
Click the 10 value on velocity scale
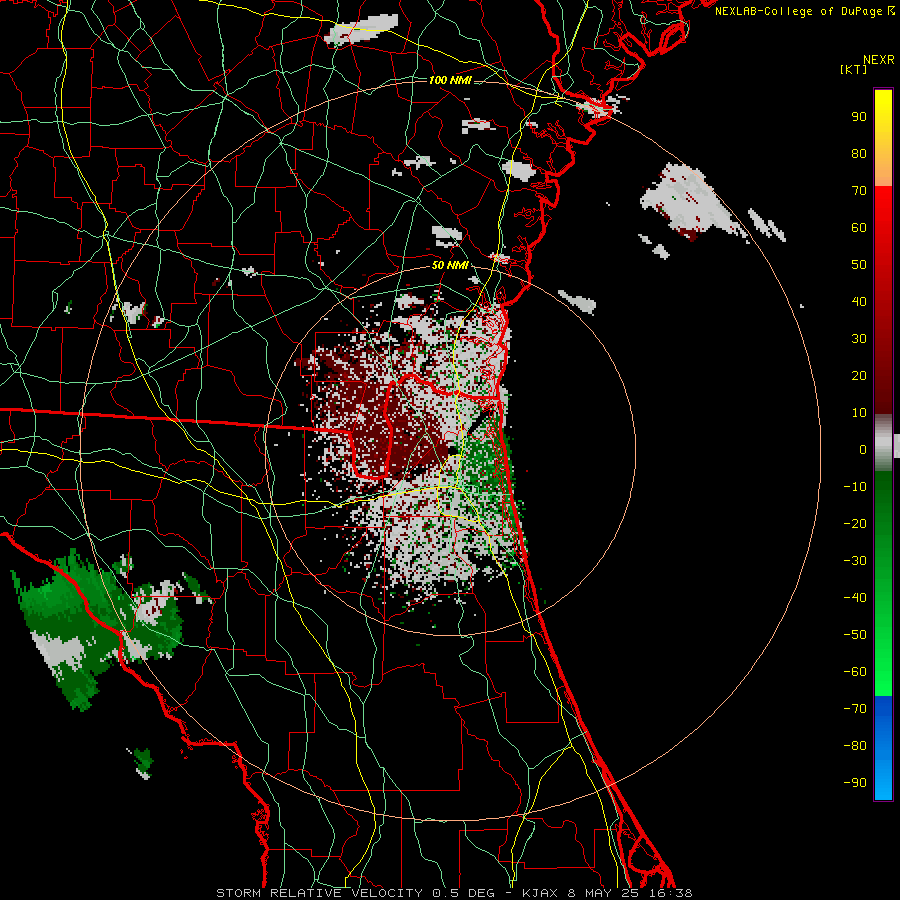tap(859, 413)
